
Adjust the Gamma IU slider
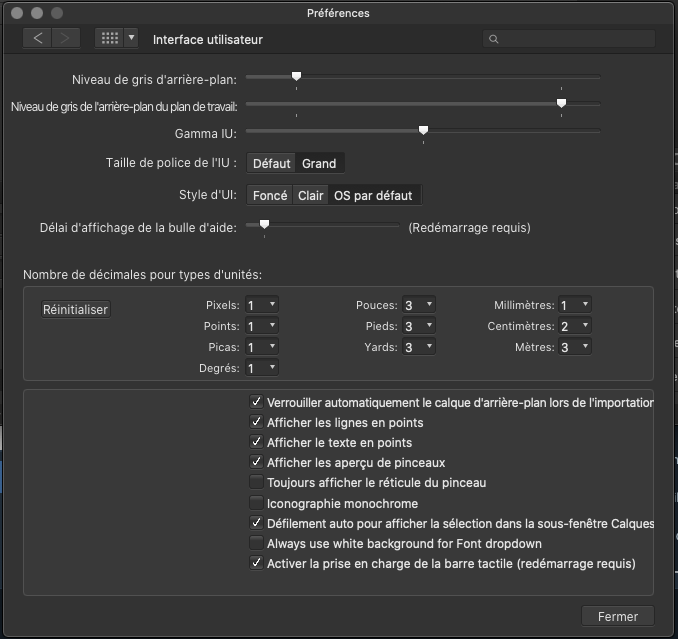(x=423, y=130)
